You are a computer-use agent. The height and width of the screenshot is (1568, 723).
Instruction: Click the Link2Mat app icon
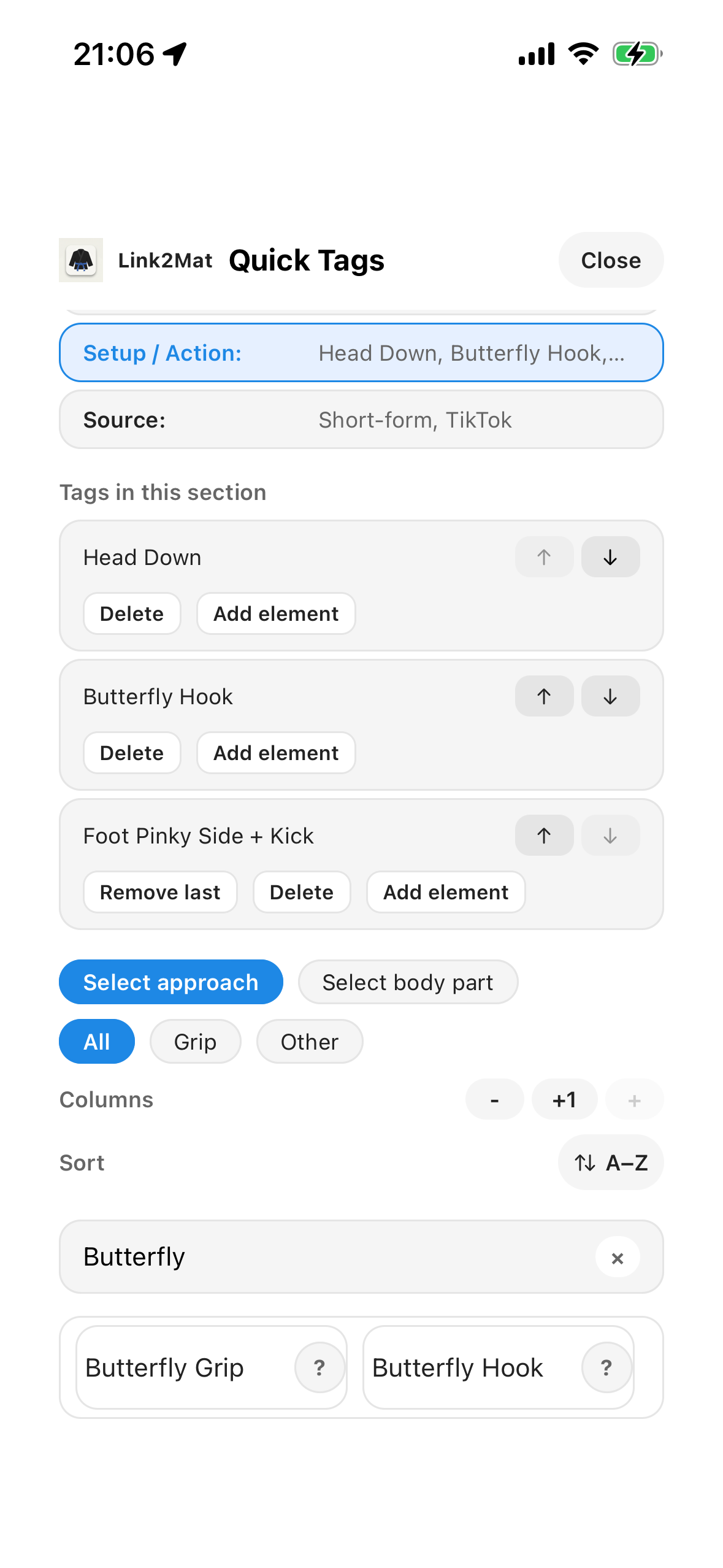80,260
